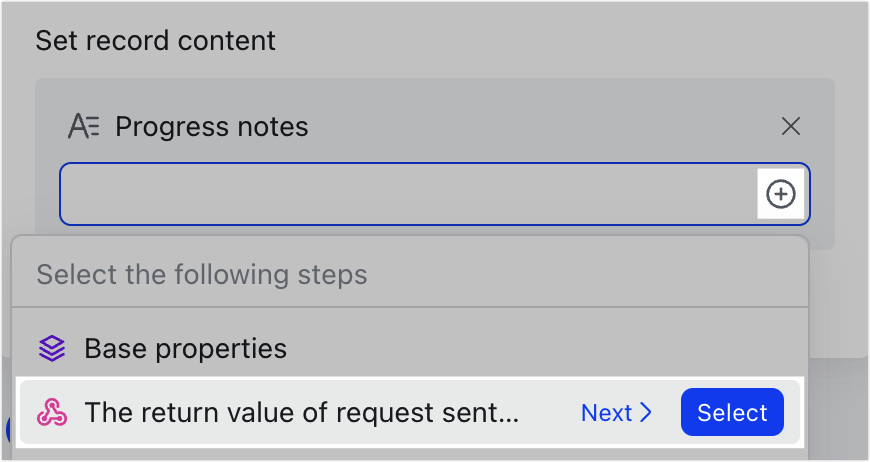Screen dimensions: 870x462
Task: Click the pink webhook icon
Action: tap(52, 413)
